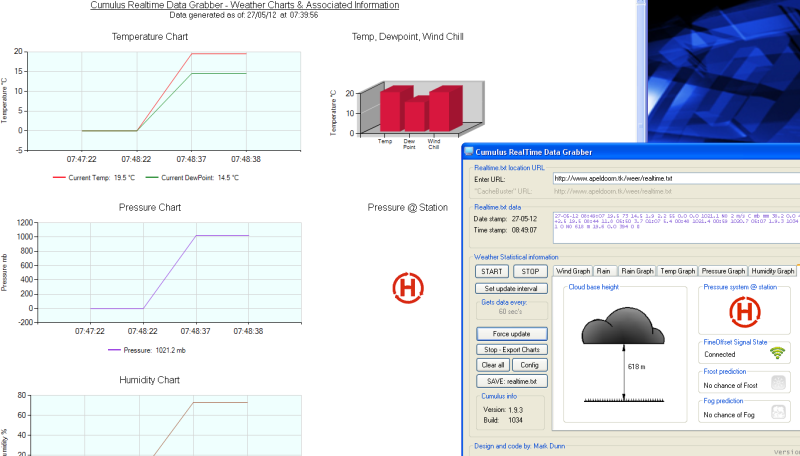Click SAVE: realtime.txt button
Image resolution: width=800 pixels, height=456 pixels.
point(511,381)
